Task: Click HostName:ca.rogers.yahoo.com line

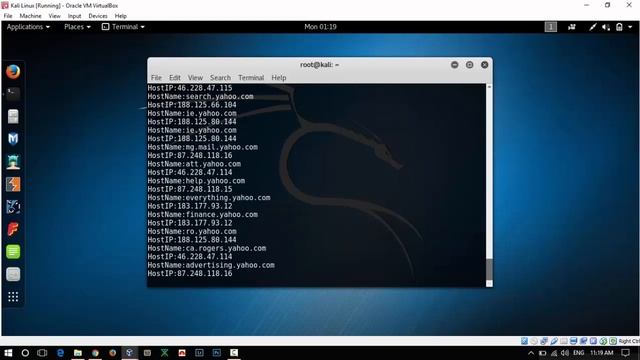Action: pyautogui.click(x=207, y=249)
